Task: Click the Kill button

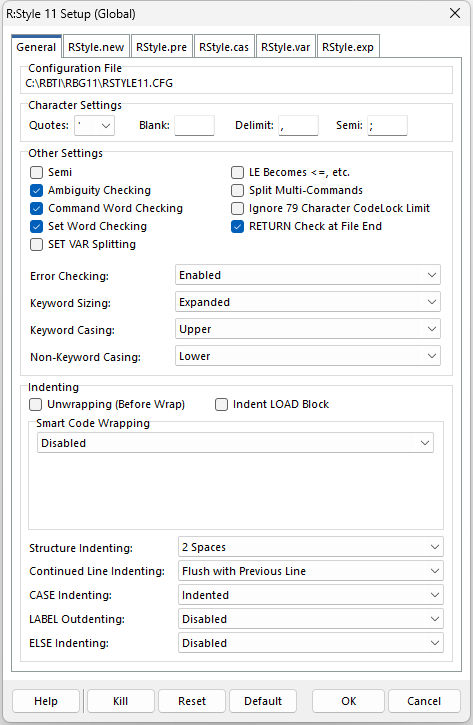Action: point(120,701)
